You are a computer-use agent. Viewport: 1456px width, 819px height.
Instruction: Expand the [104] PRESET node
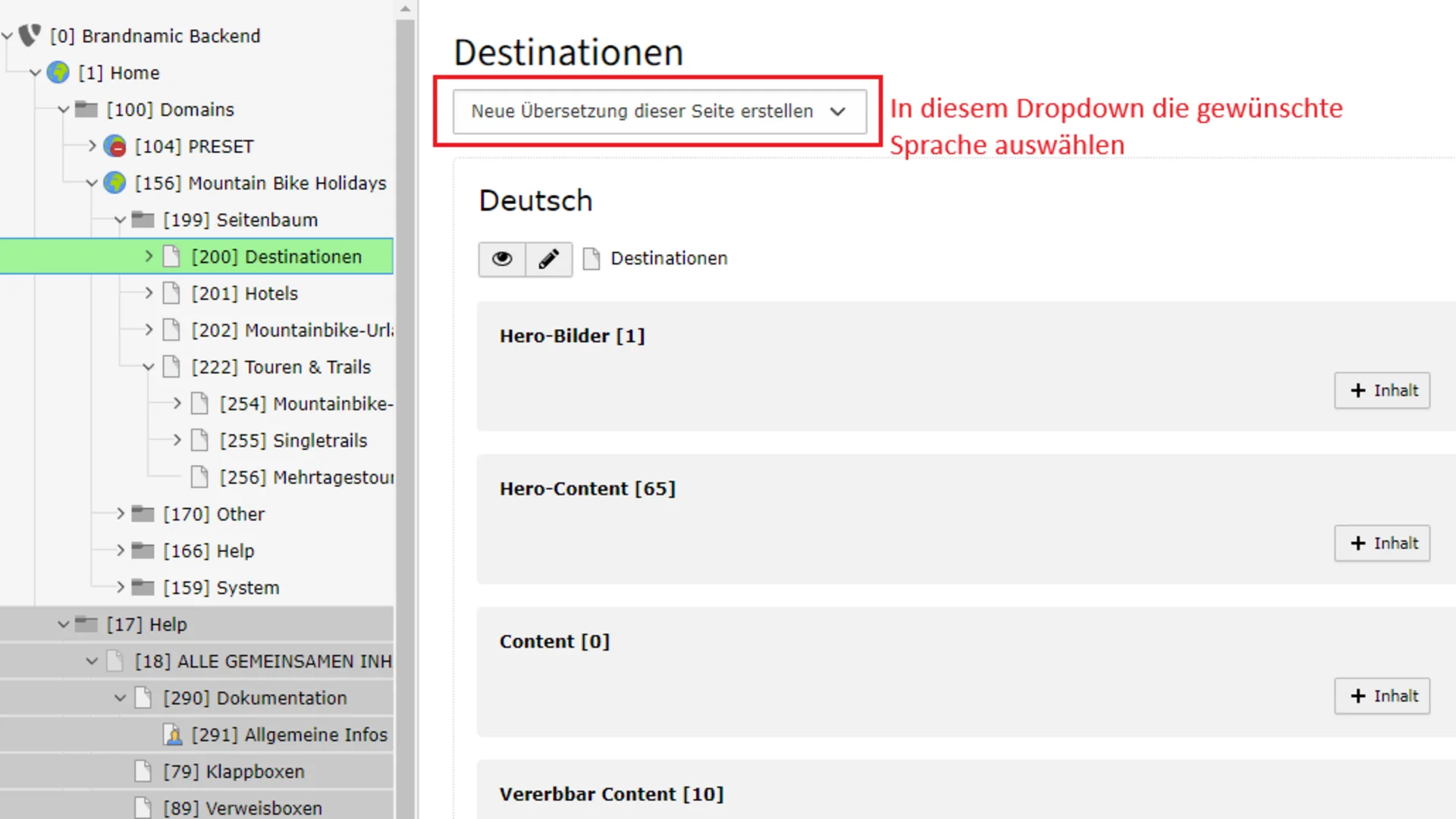coord(92,146)
